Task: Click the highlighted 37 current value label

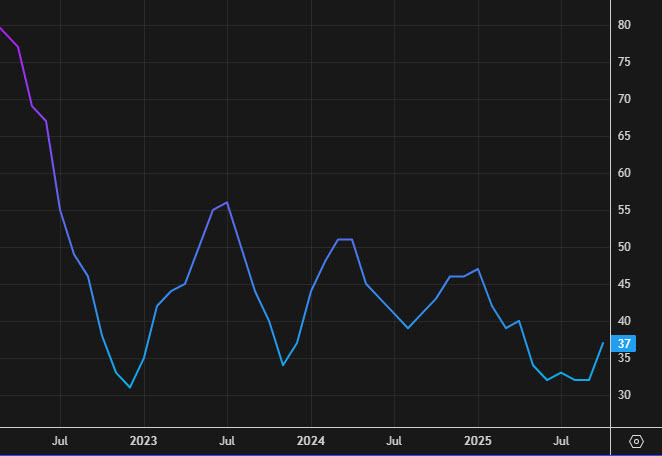Action: click(x=625, y=344)
